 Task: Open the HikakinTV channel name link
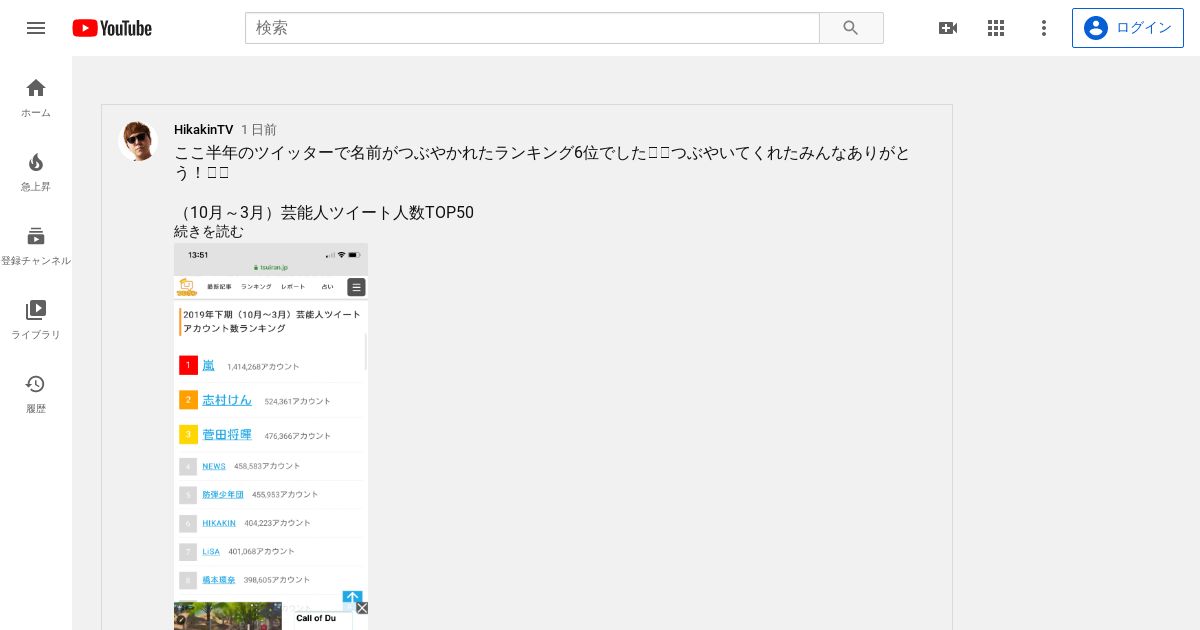coord(203,130)
